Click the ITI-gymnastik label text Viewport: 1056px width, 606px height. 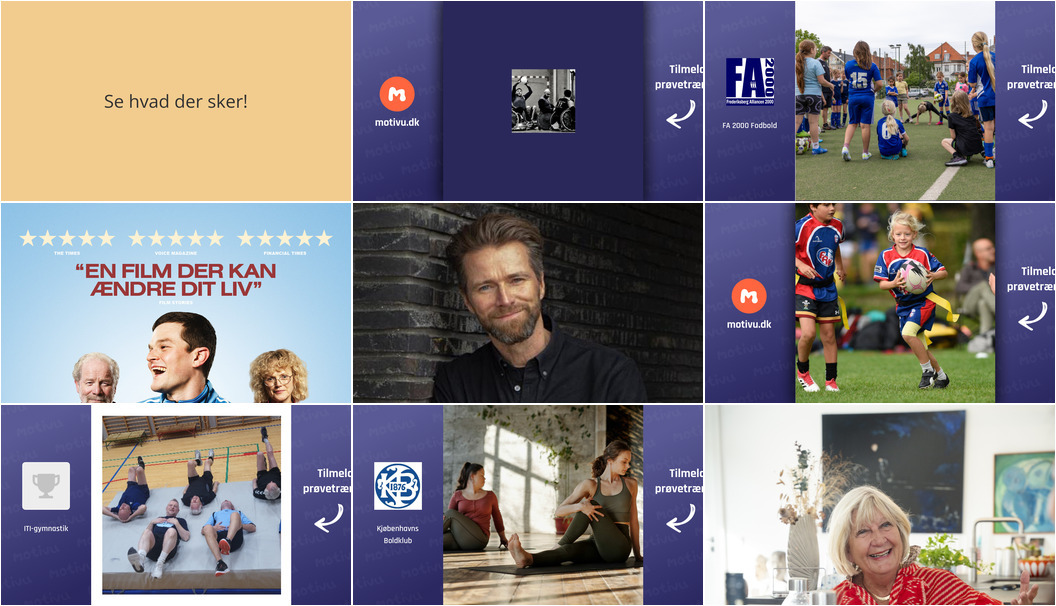46,529
